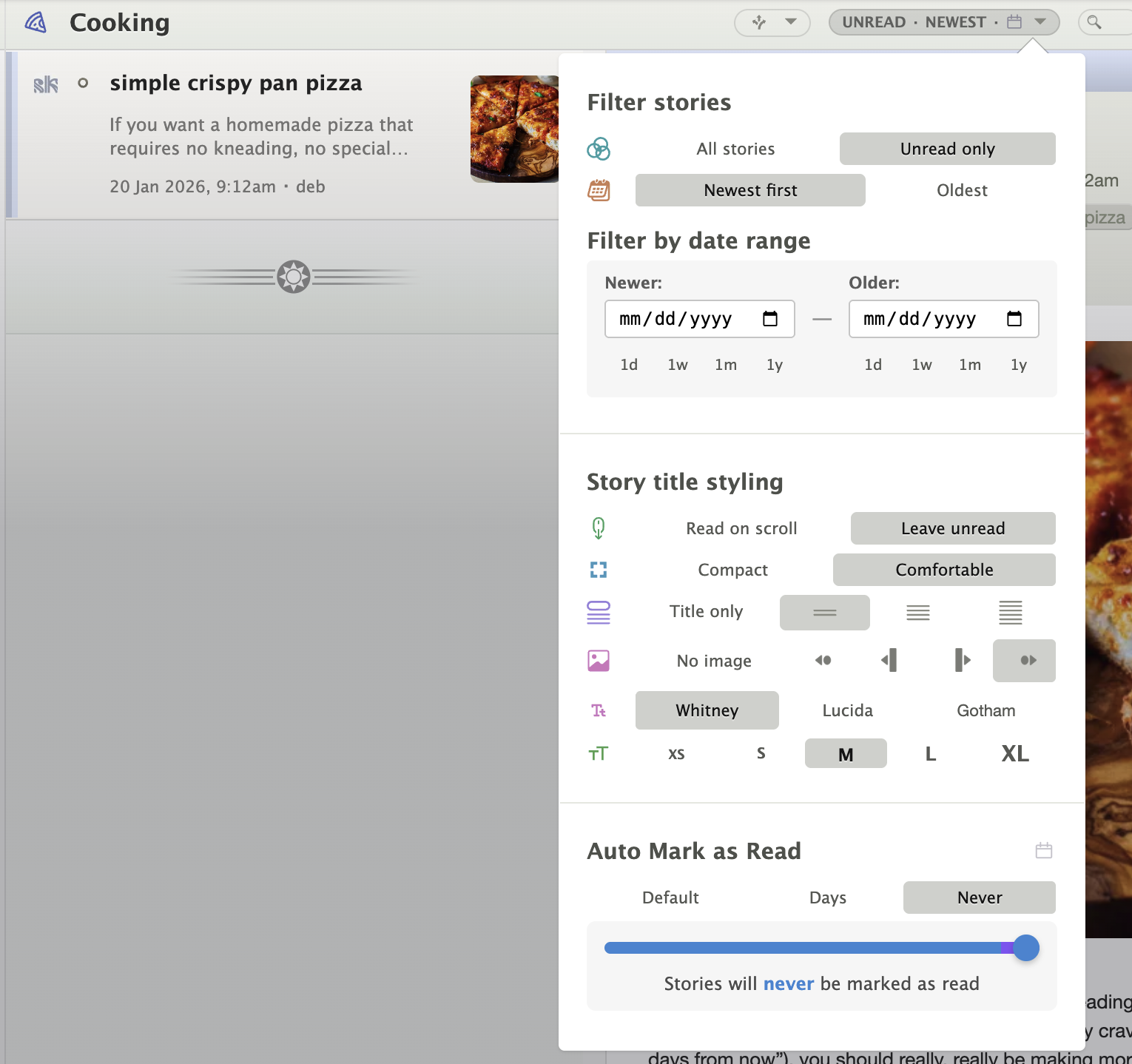Select the two-line content preview icon
This screenshot has width=1132, height=1064.
917,613
